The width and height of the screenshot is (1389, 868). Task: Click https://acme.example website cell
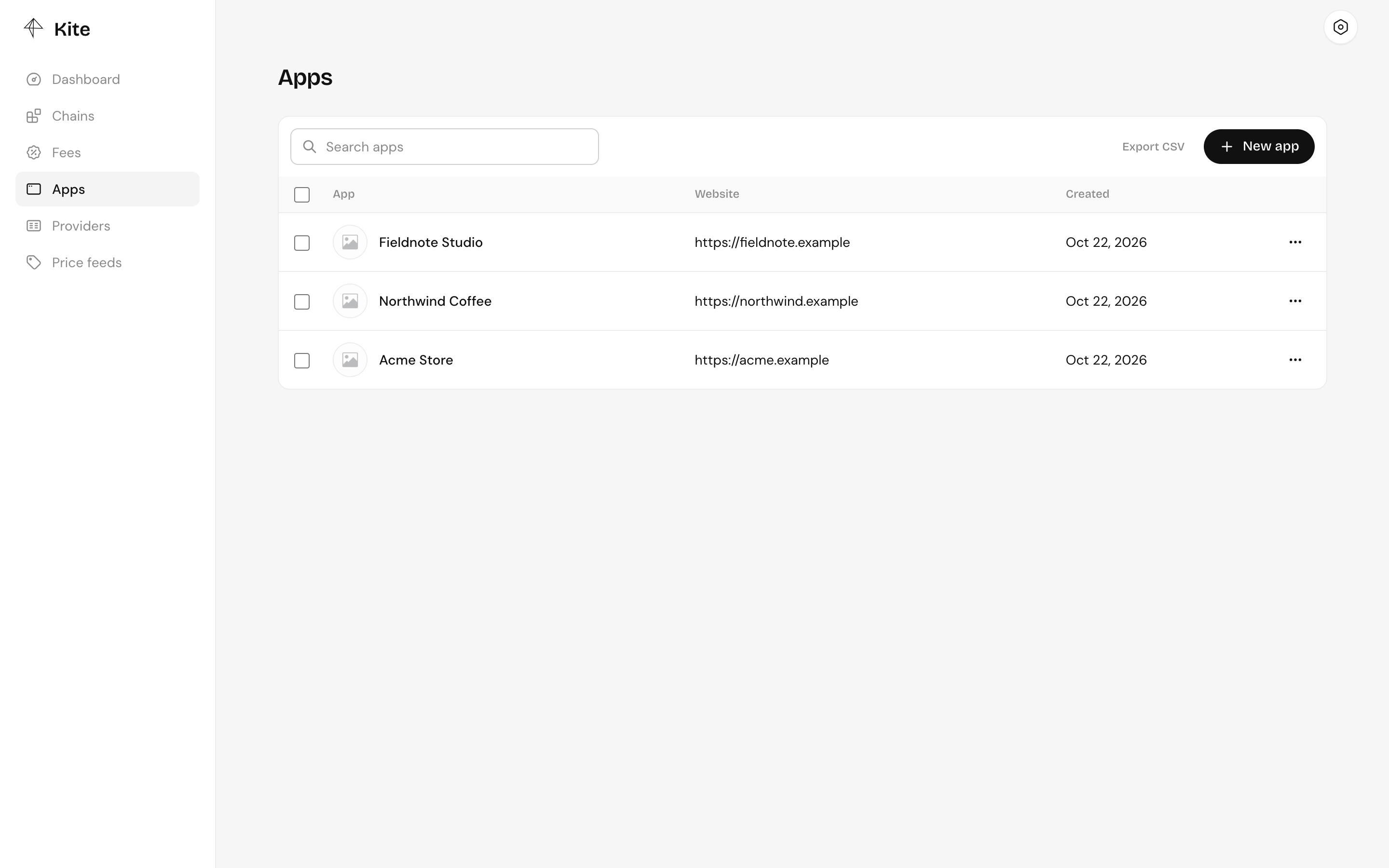pyautogui.click(x=762, y=360)
